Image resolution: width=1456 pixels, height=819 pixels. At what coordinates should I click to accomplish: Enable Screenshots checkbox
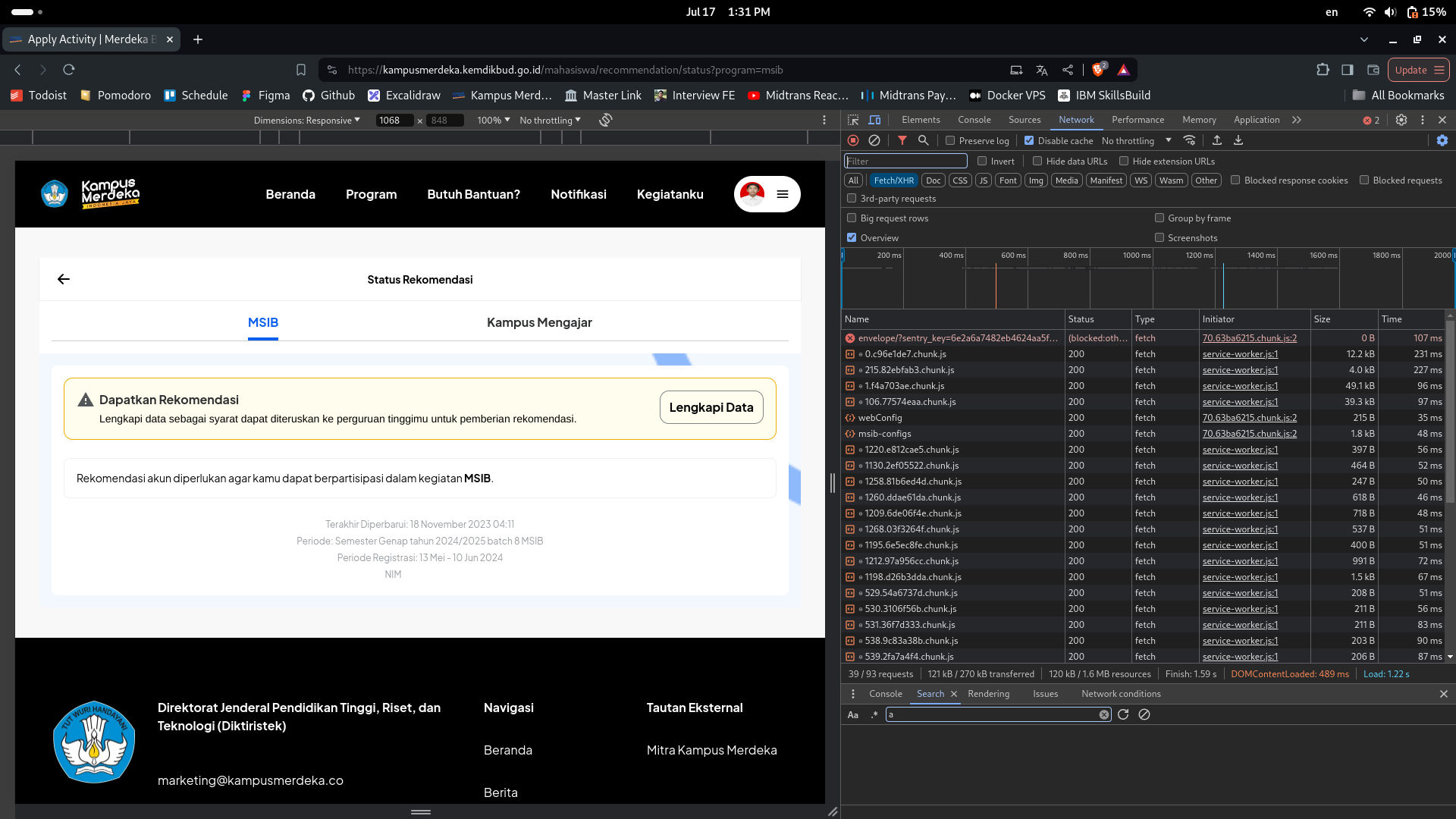coord(1159,237)
